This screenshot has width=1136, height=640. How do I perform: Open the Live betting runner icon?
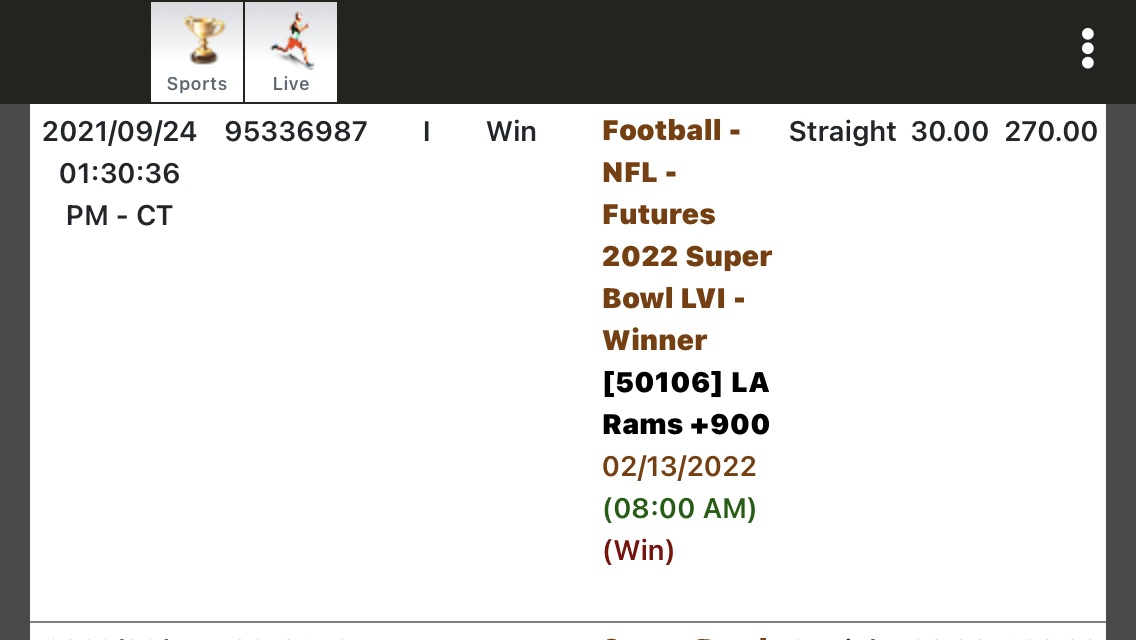[291, 52]
